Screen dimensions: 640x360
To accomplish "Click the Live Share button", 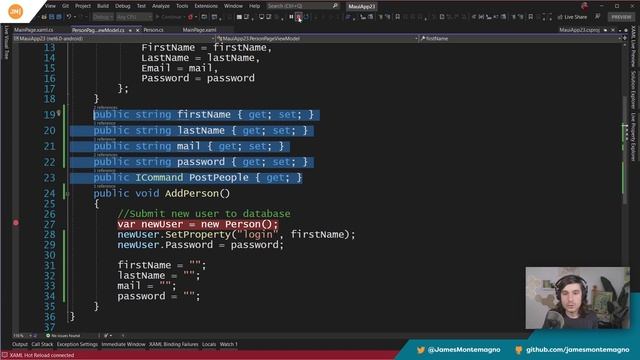I will click(572, 17).
